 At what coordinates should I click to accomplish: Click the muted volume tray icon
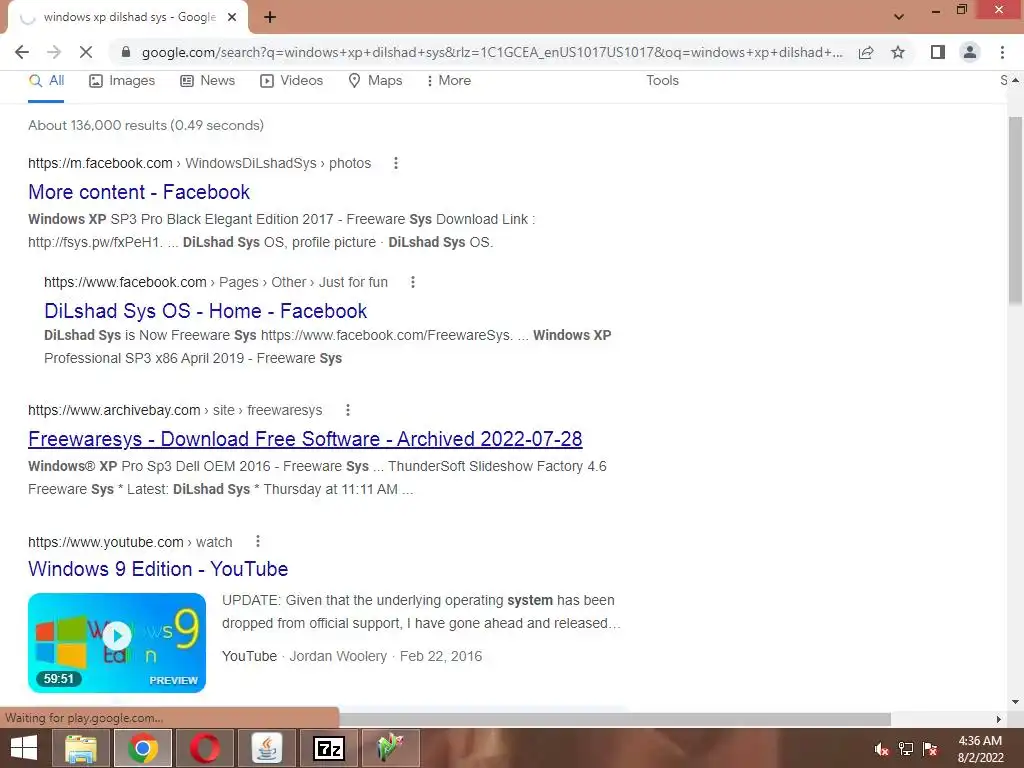[881, 749]
